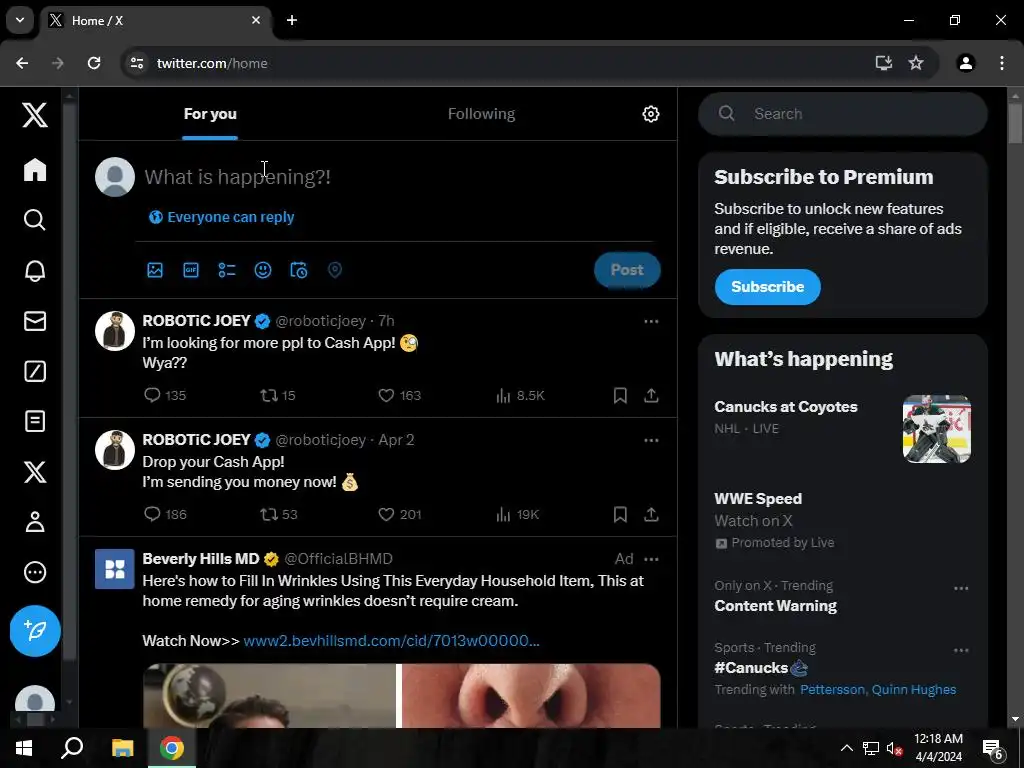Add a poll in the composer

pos(227,270)
